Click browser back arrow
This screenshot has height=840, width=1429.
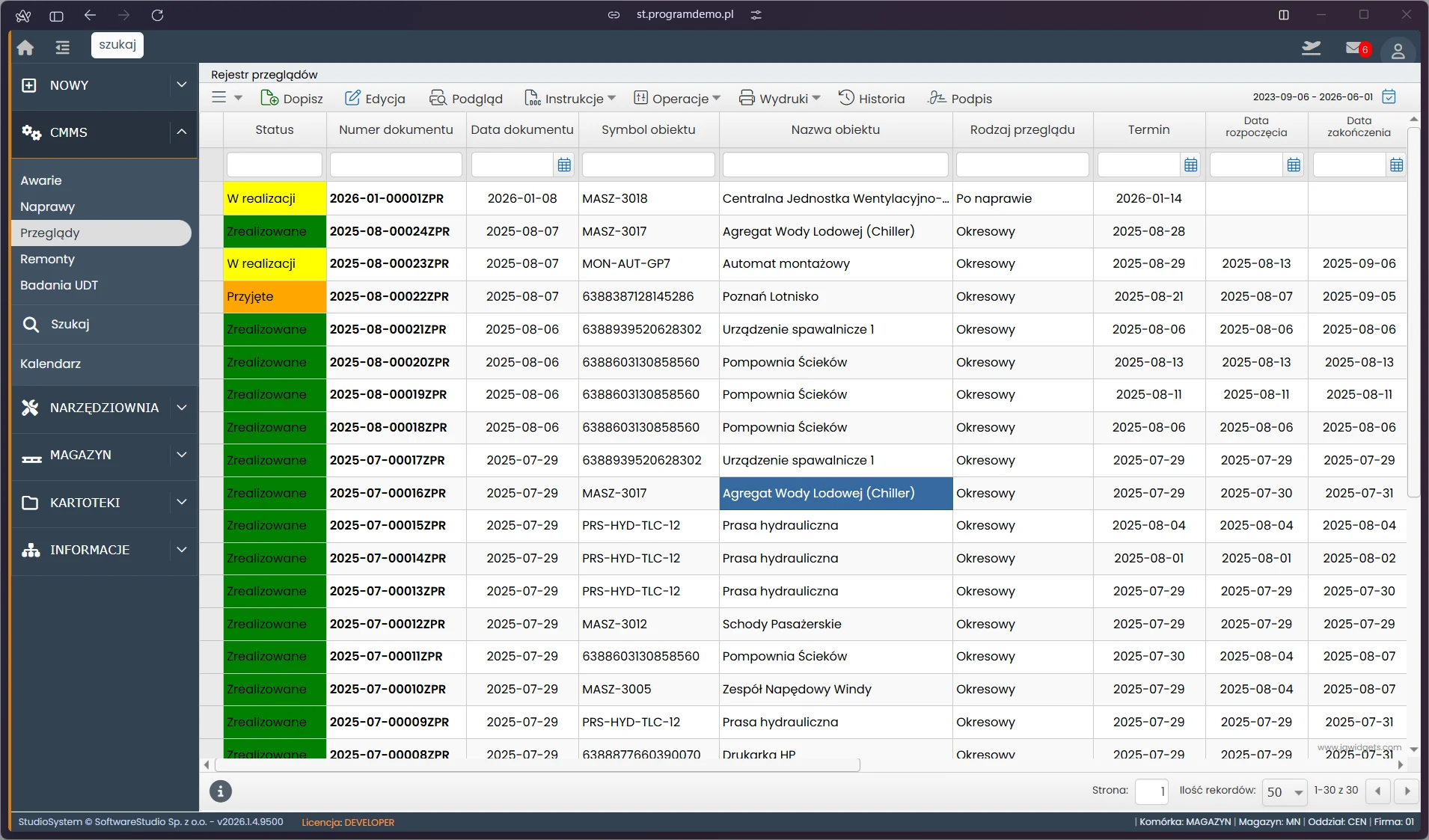[x=90, y=15]
